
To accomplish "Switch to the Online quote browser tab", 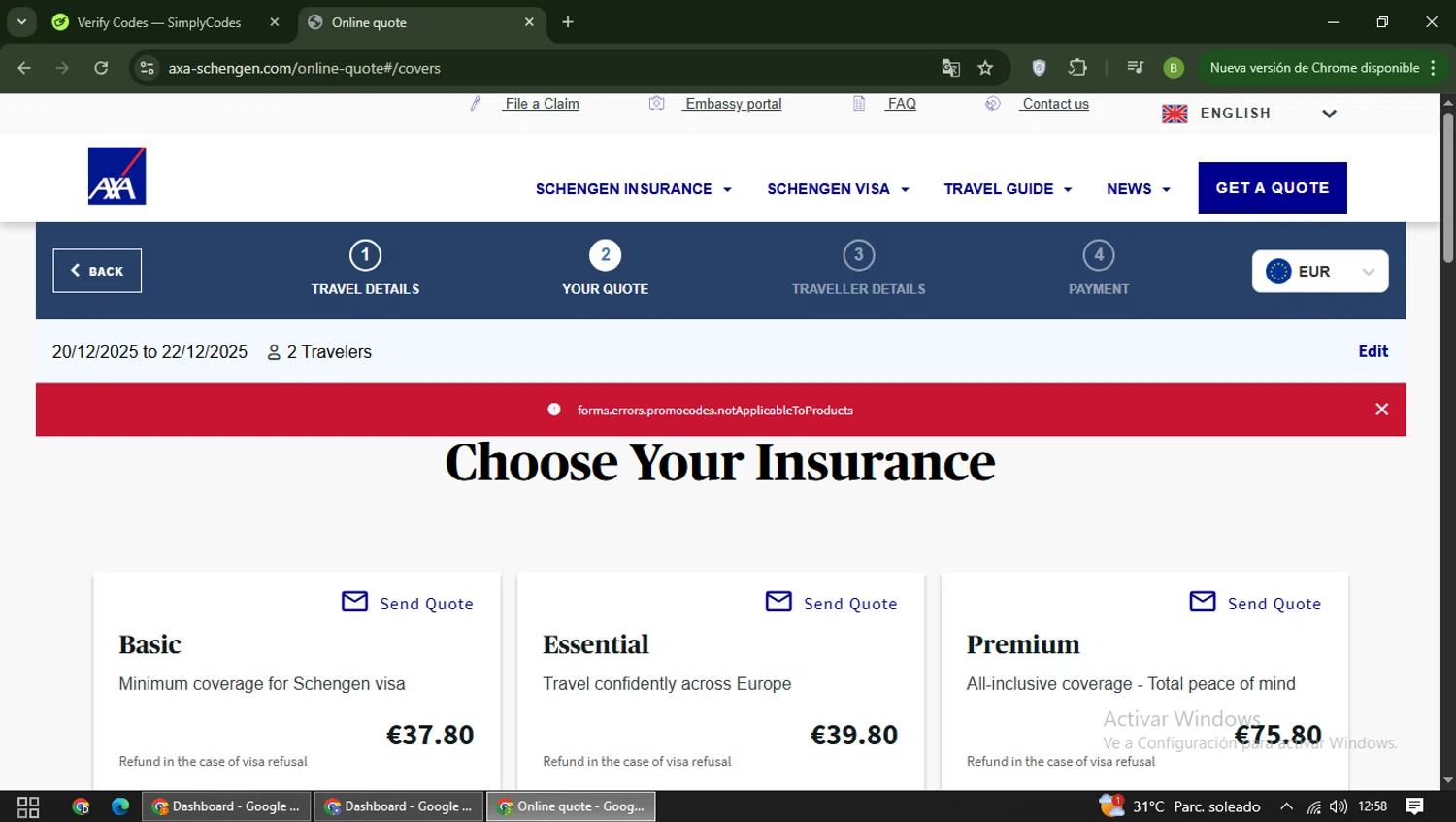I will click(421, 22).
